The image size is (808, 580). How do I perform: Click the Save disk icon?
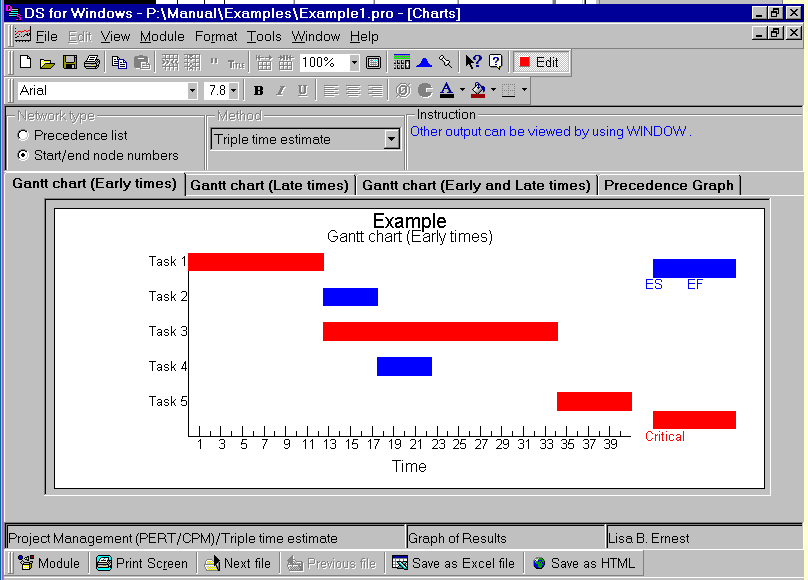coord(70,62)
